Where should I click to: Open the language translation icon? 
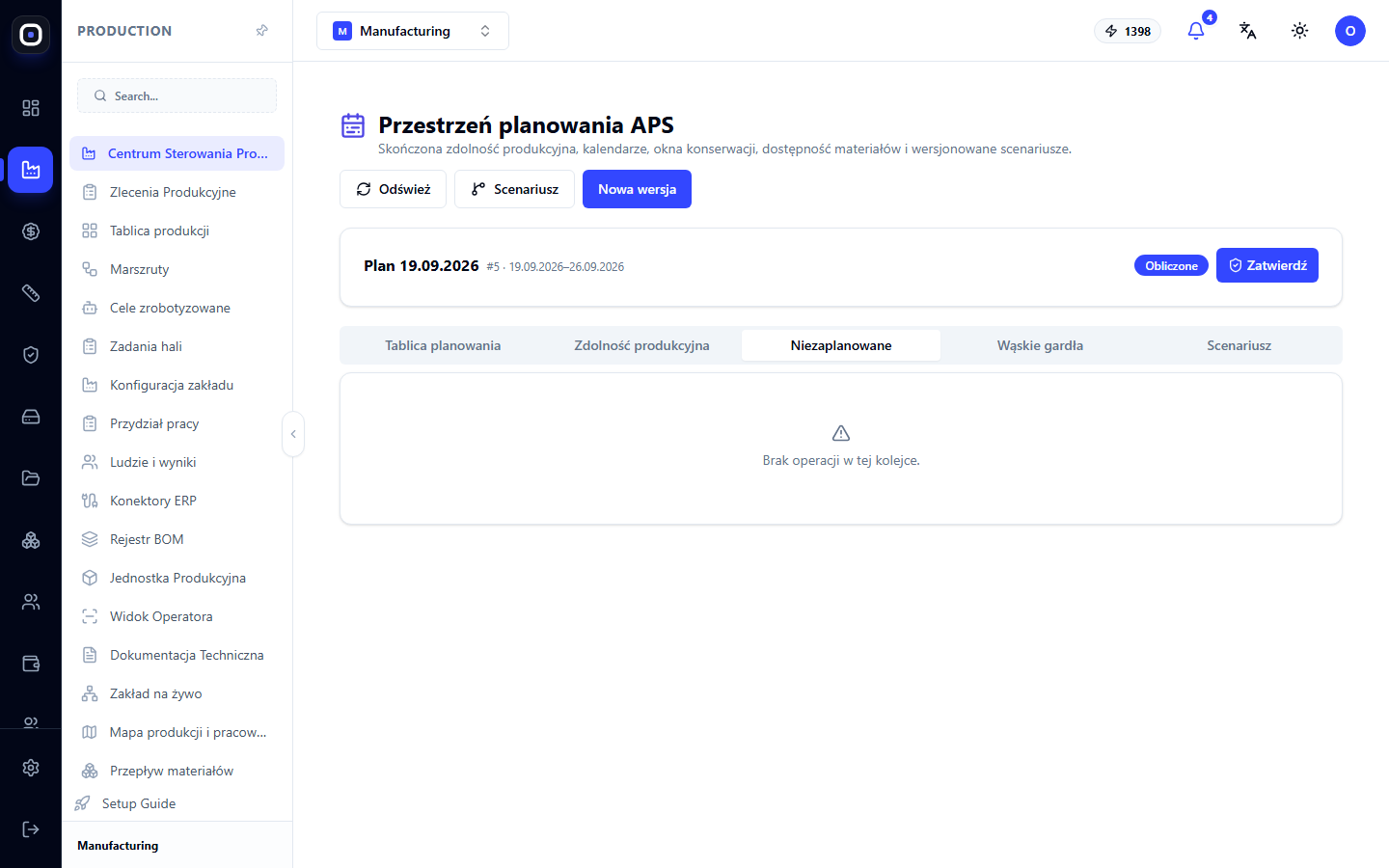(1248, 31)
